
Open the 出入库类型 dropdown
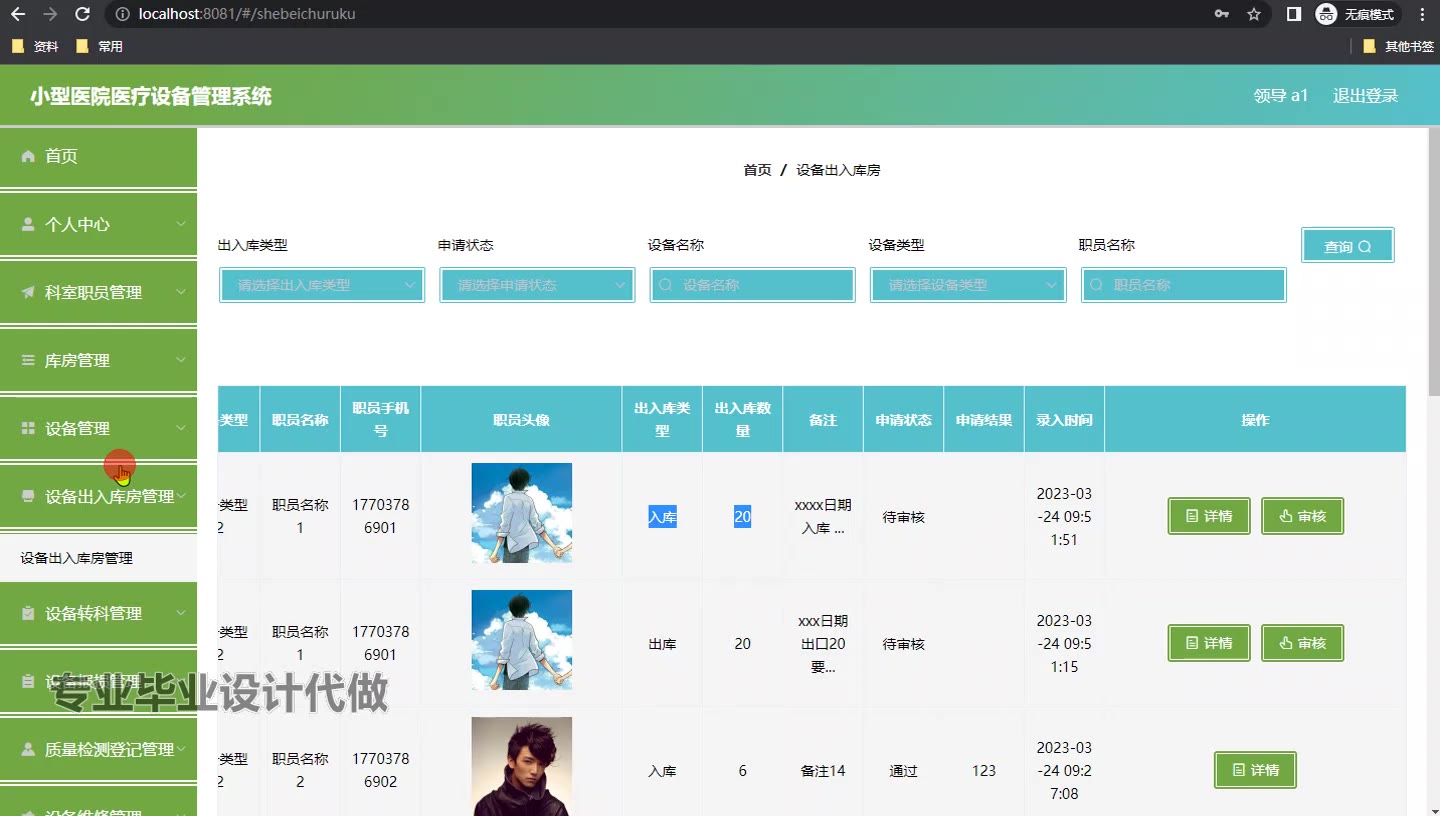pos(322,285)
